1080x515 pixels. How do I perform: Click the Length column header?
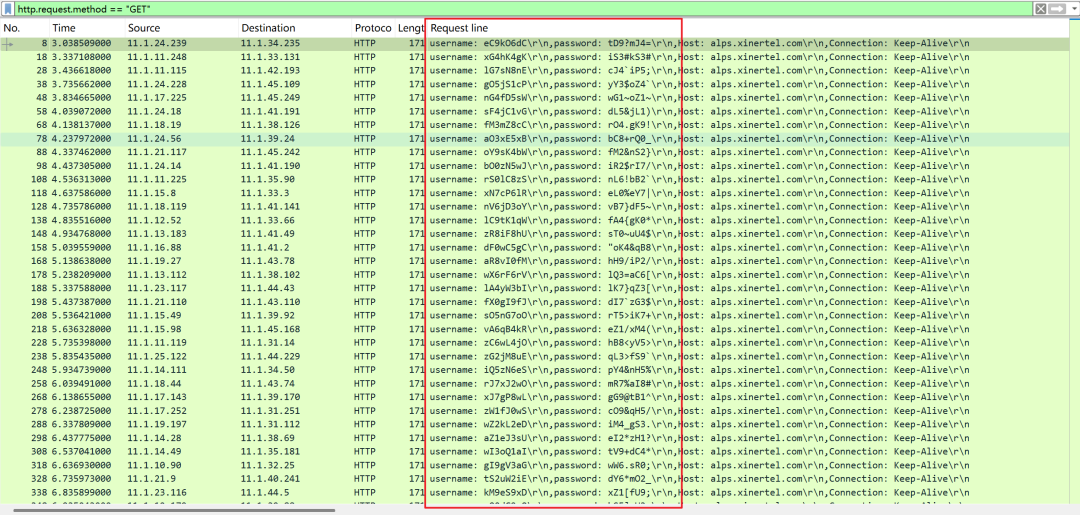coord(410,28)
